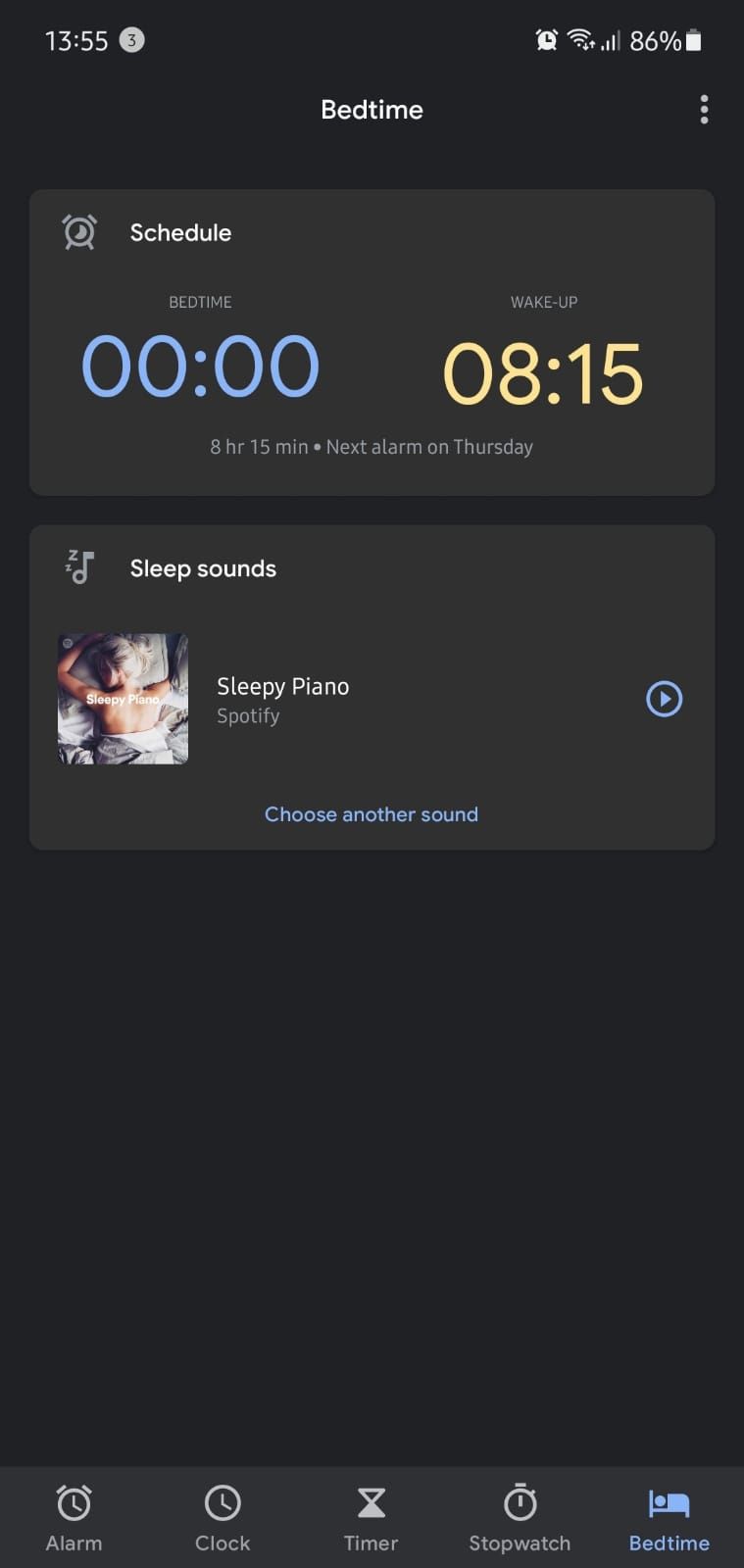Open the three-dot overflow menu
Image resolution: width=744 pixels, height=1568 pixels.
click(x=704, y=110)
